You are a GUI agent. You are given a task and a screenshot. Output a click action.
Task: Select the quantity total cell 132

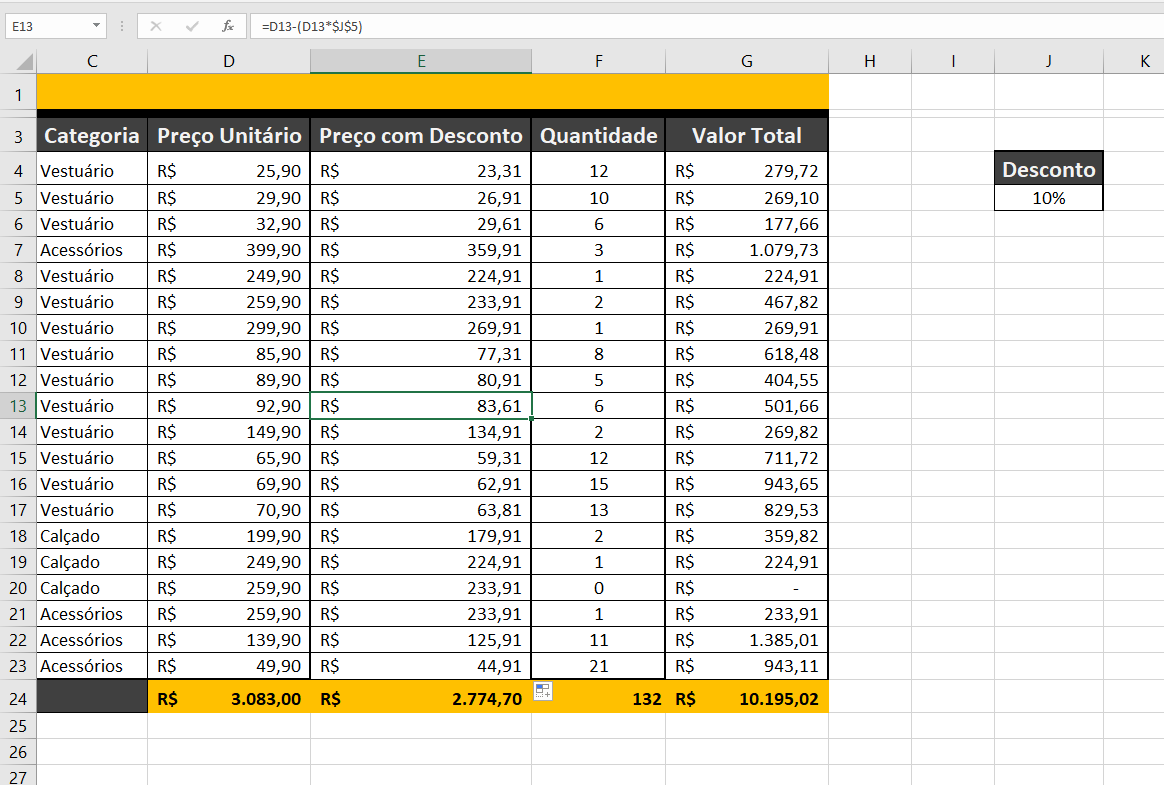[x=598, y=699]
